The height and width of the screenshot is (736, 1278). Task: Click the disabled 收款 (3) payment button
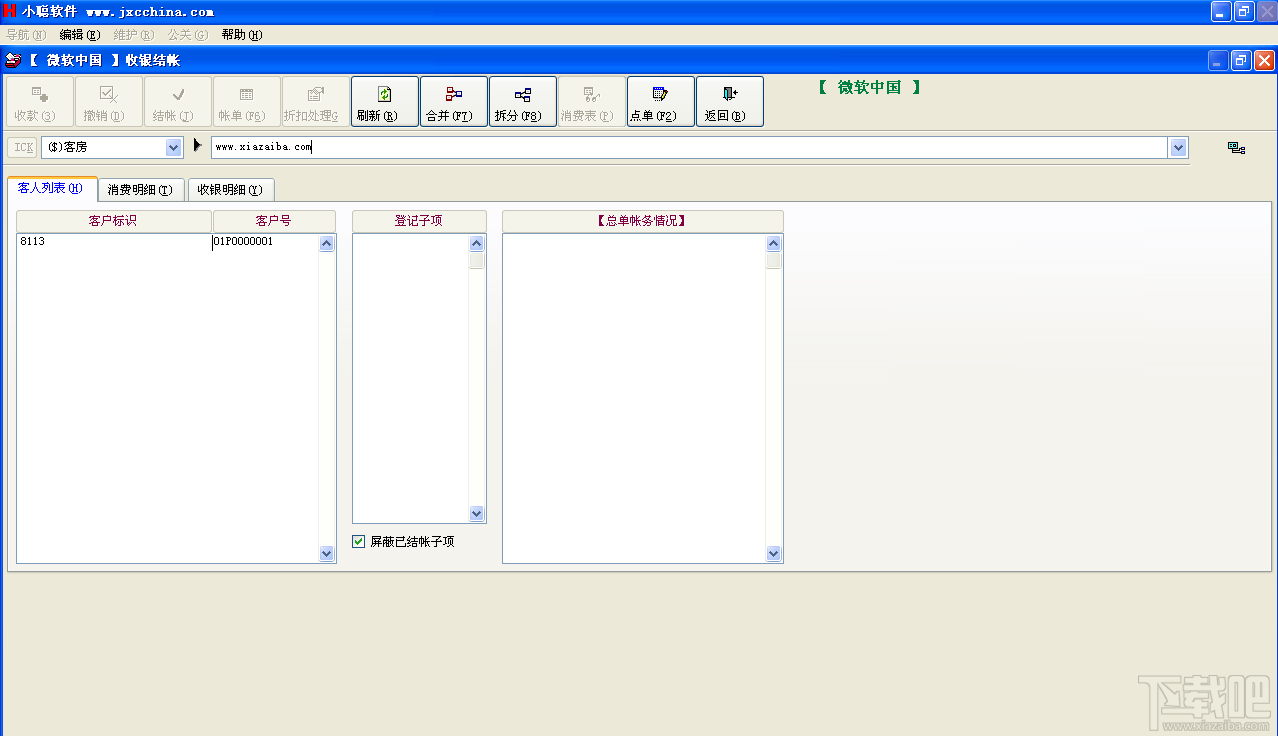click(x=40, y=102)
